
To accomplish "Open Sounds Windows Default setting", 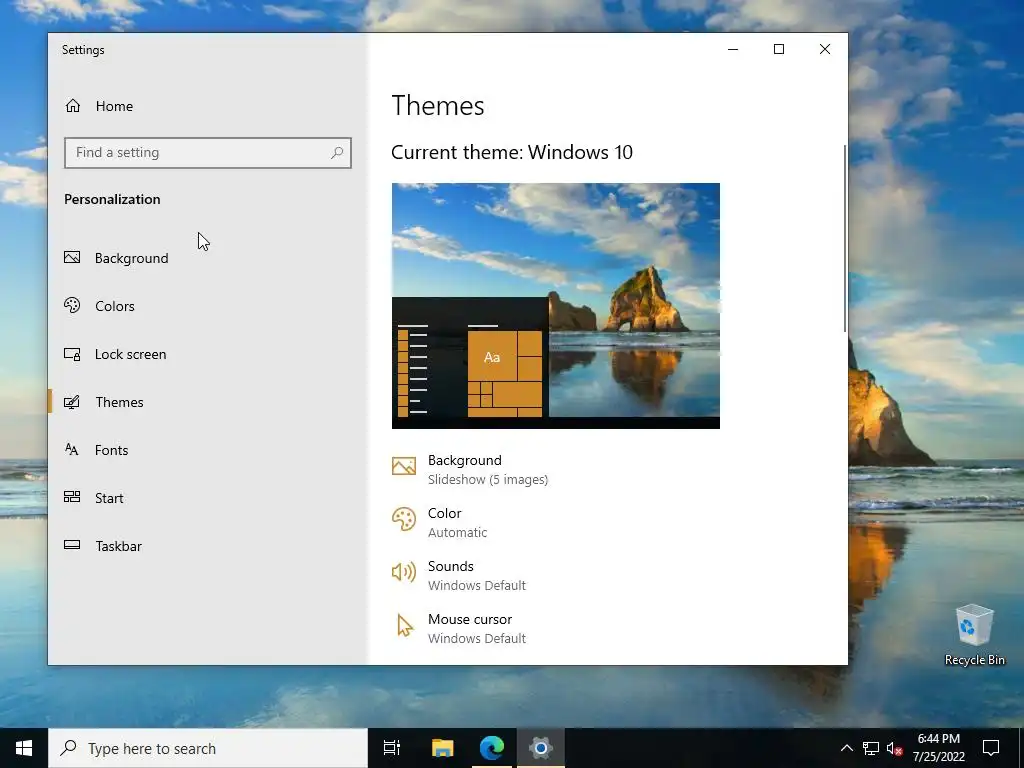I will (459, 575).
